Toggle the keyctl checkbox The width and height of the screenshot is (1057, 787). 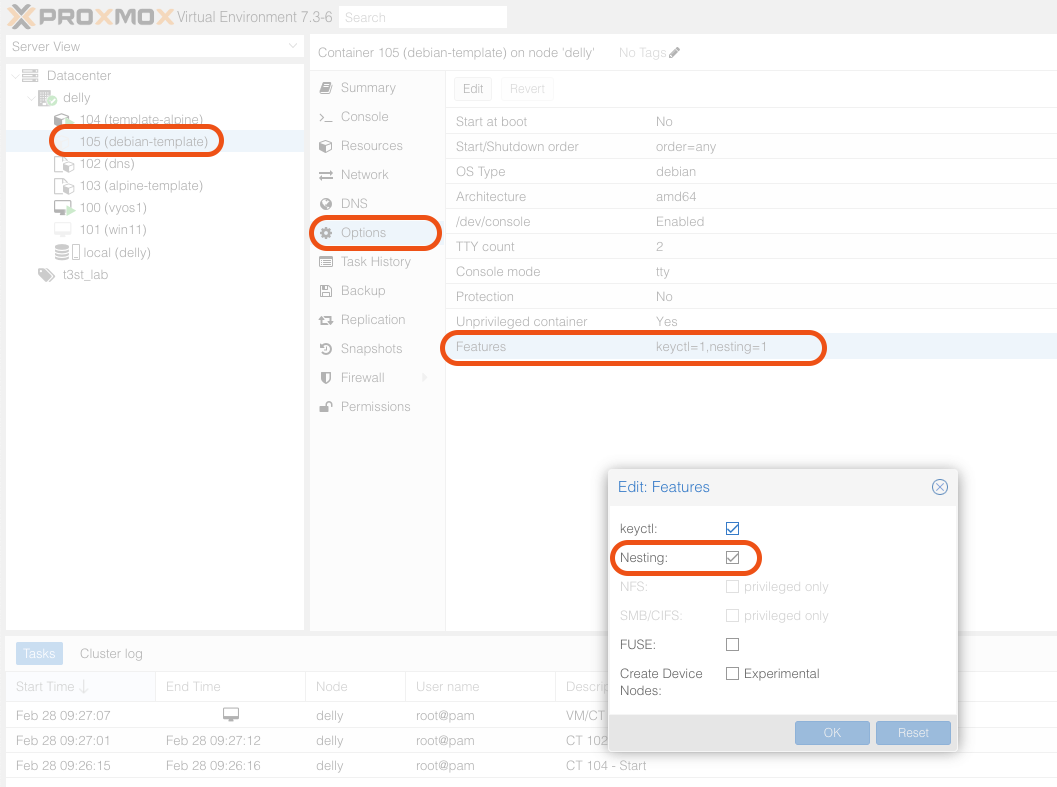733,529
